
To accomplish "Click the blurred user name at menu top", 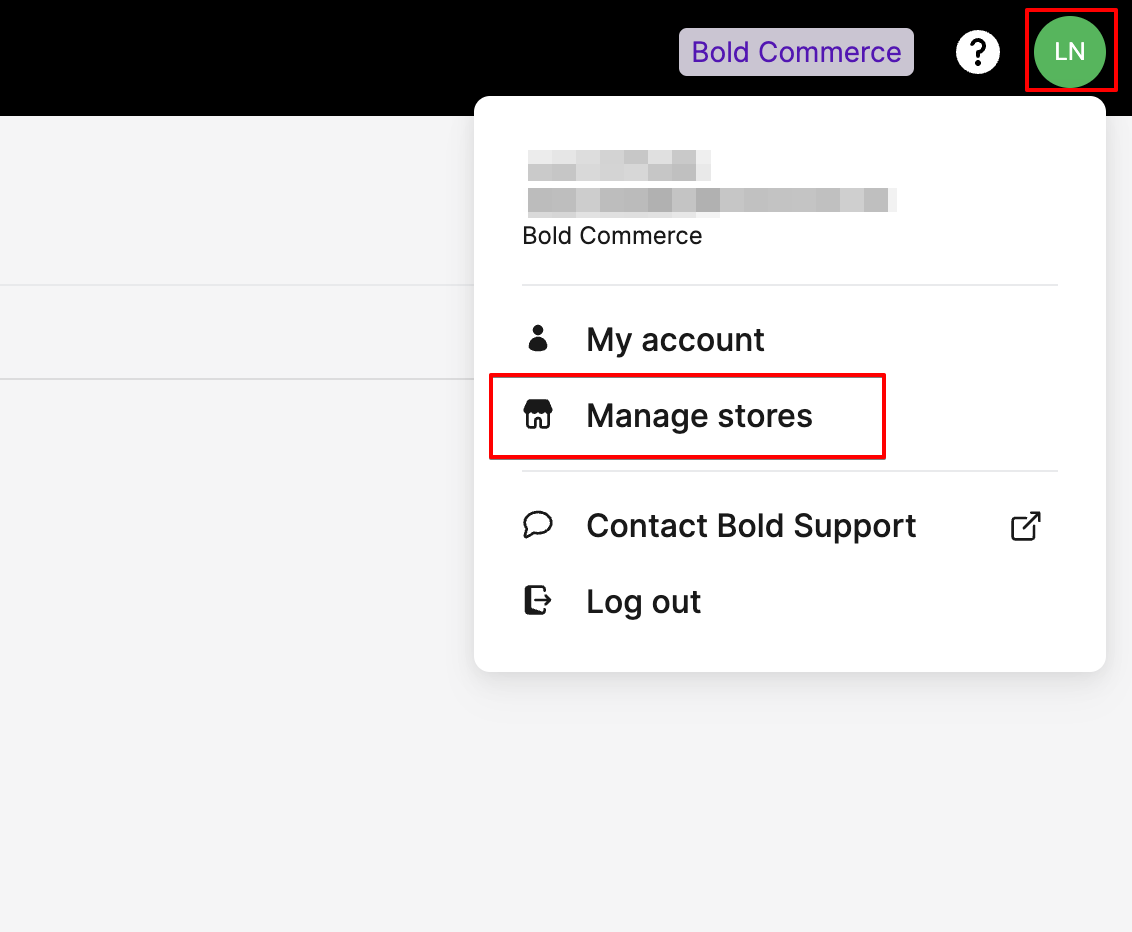I will (x=615, y=166).
